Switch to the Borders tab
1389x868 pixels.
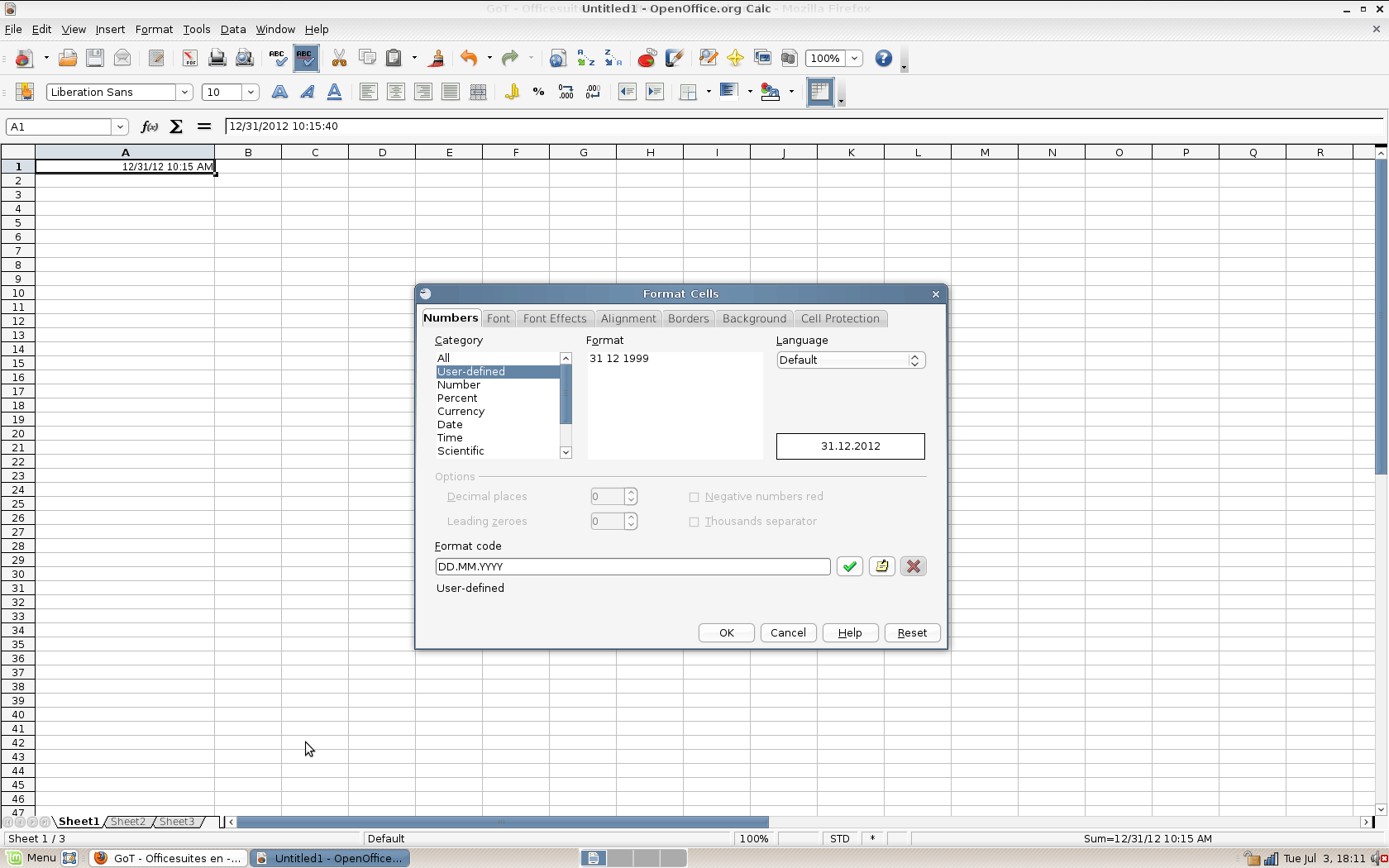[x=689, y=318]
